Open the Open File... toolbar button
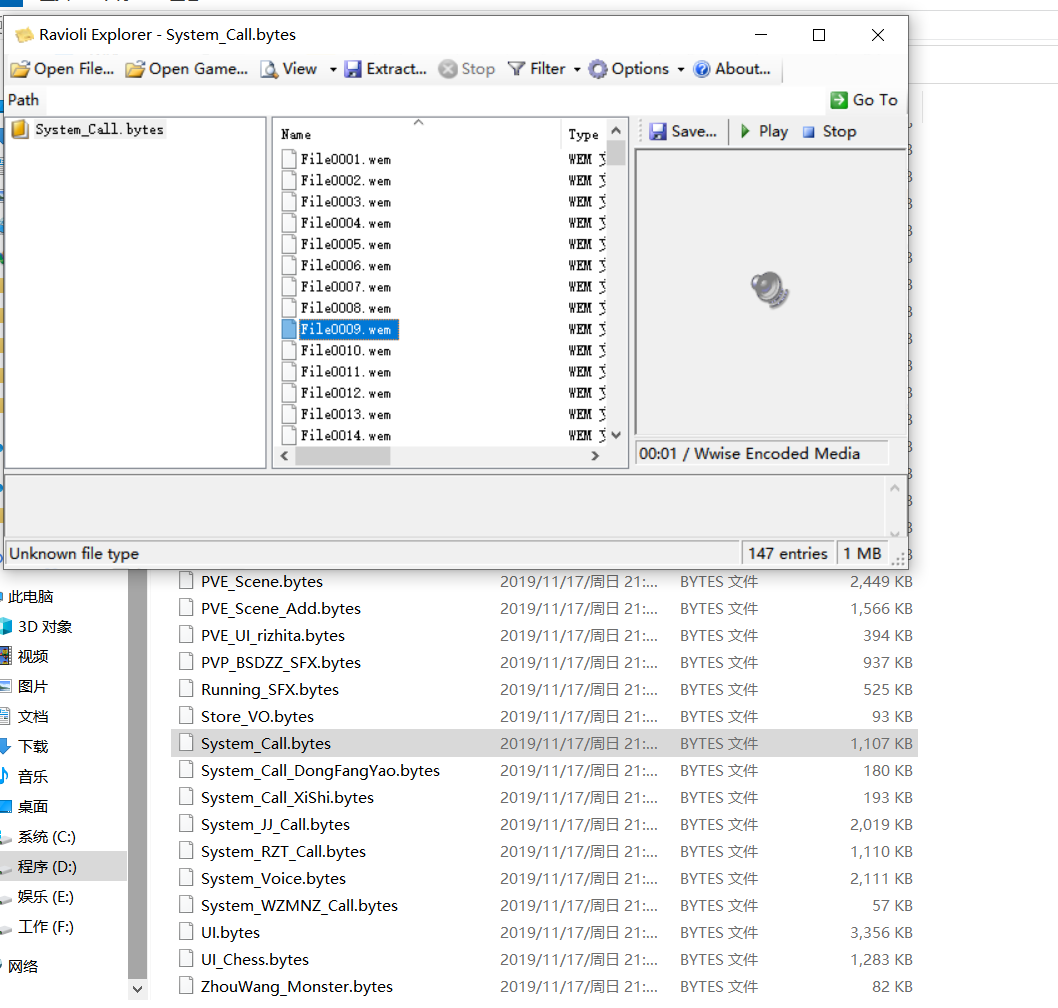 pyautogui.click(x=62, y=69)
